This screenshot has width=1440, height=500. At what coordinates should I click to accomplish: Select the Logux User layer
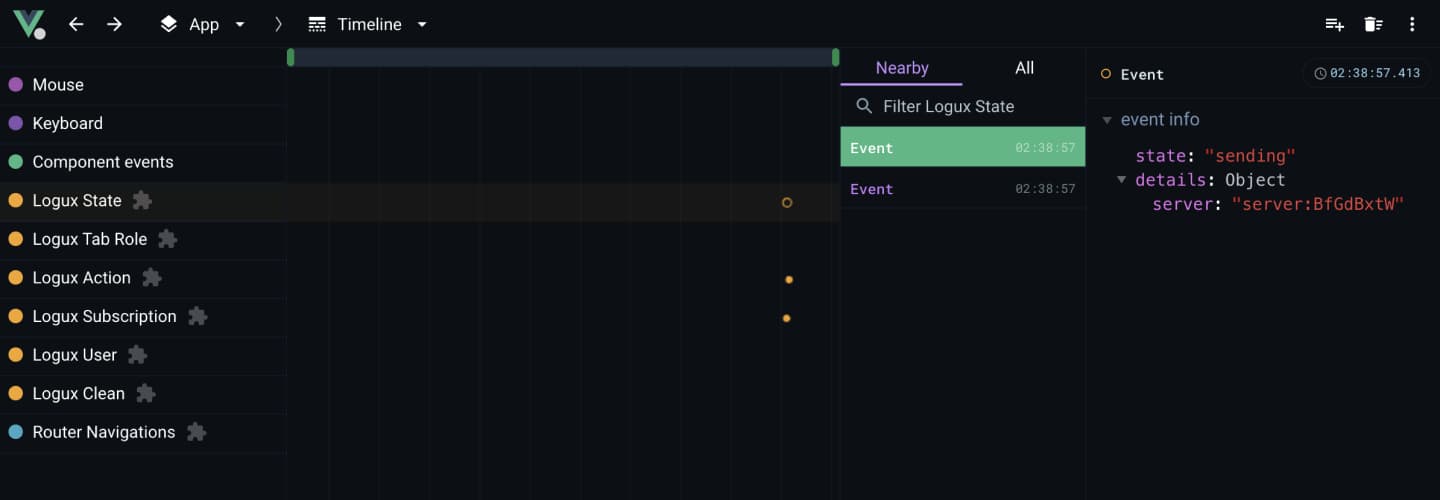click(x=143, y=355)
